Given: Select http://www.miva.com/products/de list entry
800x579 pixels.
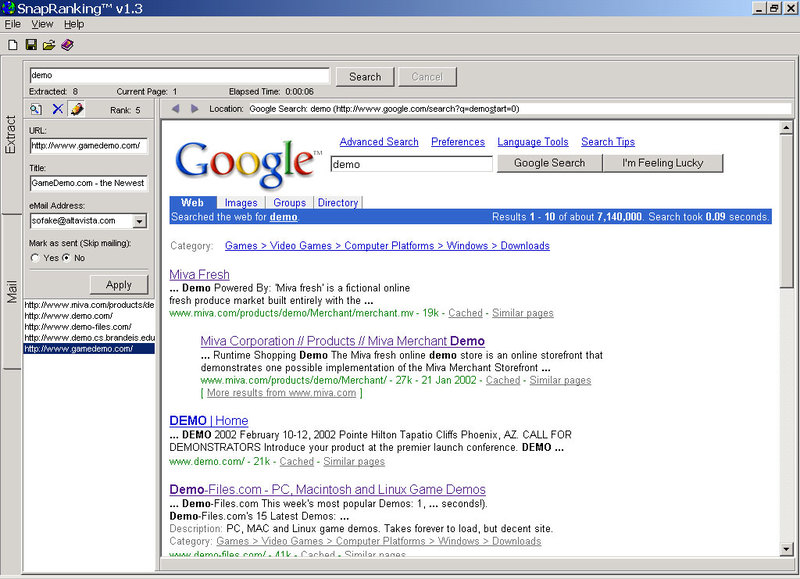Looking at the screenshot, I should 89,305.
